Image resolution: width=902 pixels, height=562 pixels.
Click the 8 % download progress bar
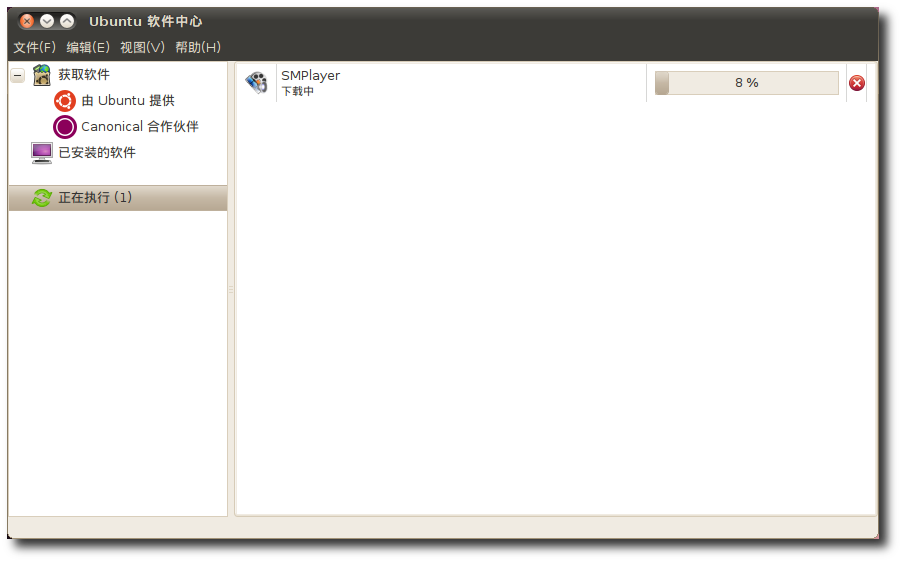[747, 83]
